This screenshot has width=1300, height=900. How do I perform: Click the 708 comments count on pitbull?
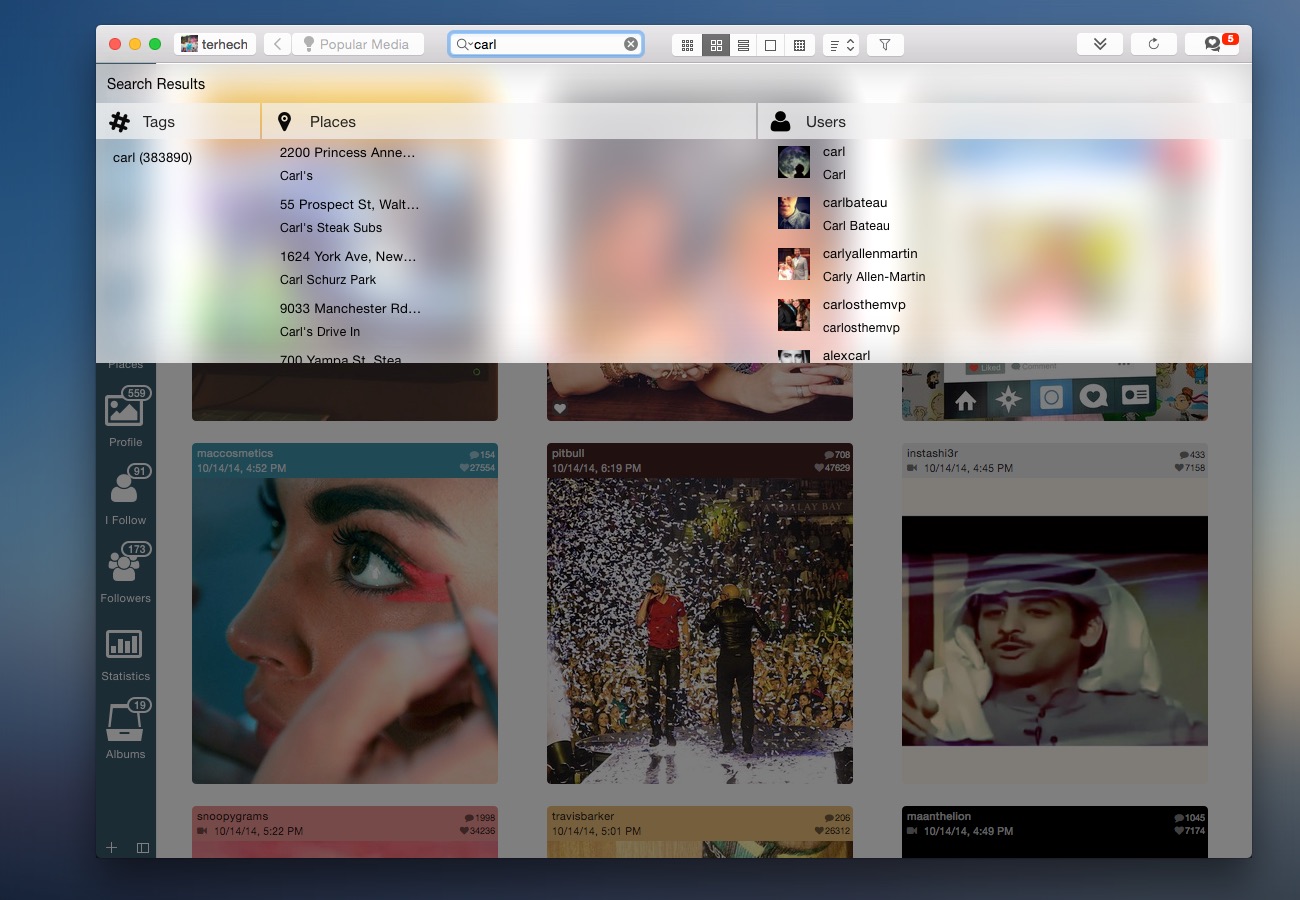click(x=838, y=455)
